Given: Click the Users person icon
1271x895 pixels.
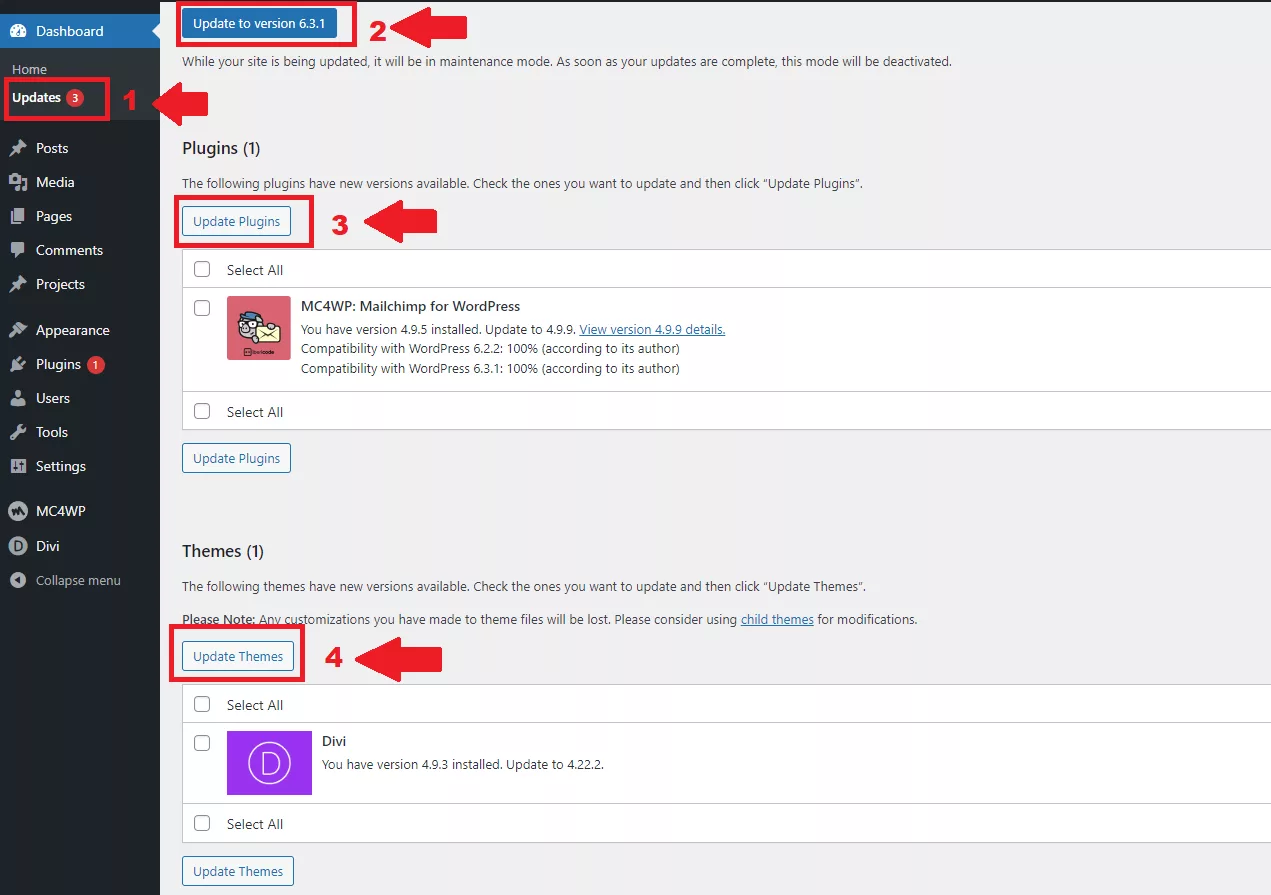Looking at the screenshot, I should (x=18, y=398).
